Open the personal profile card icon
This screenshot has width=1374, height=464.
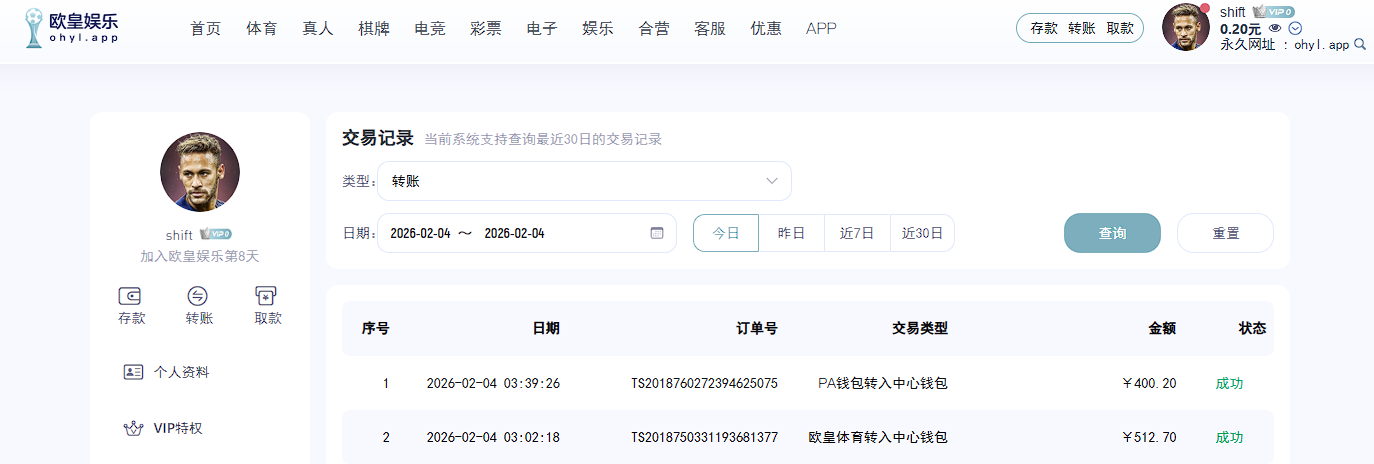(x=133, y=372)
